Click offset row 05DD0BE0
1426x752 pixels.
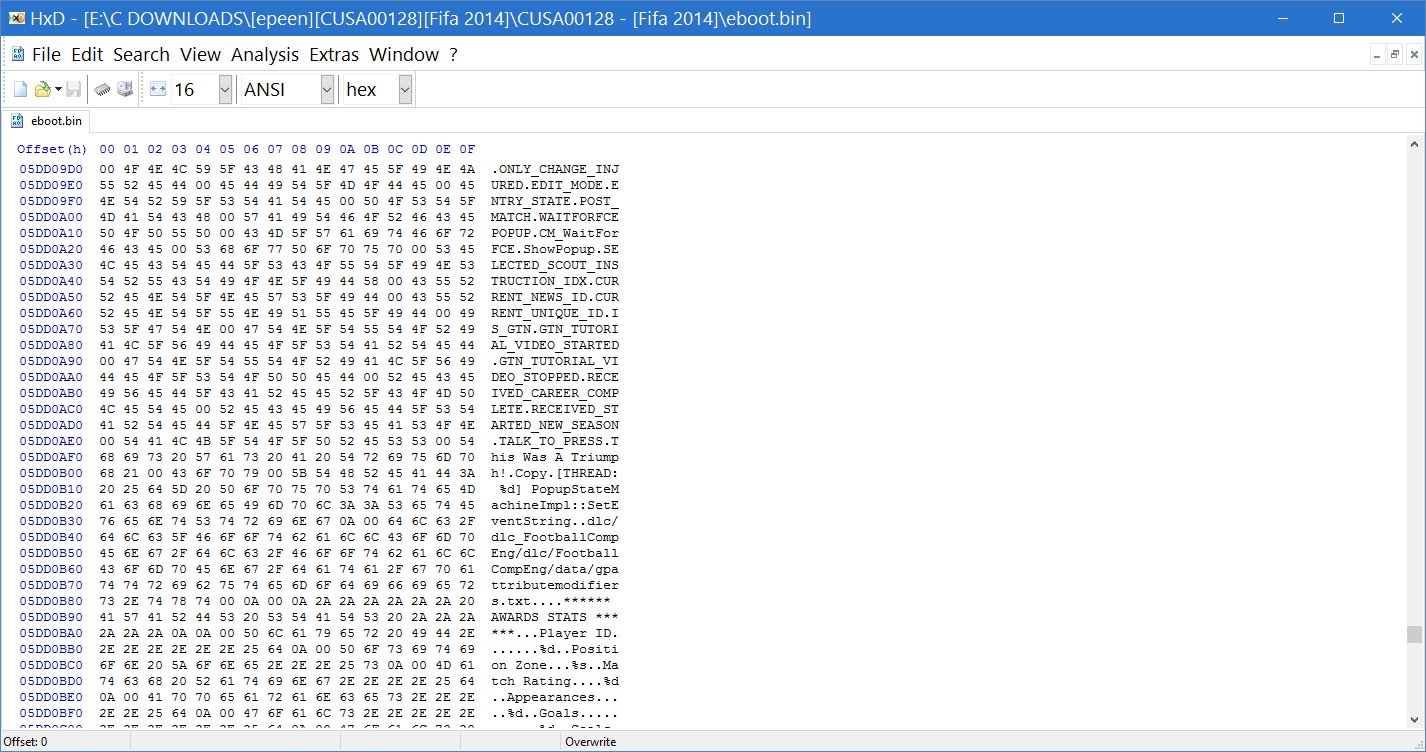point(51,697)
